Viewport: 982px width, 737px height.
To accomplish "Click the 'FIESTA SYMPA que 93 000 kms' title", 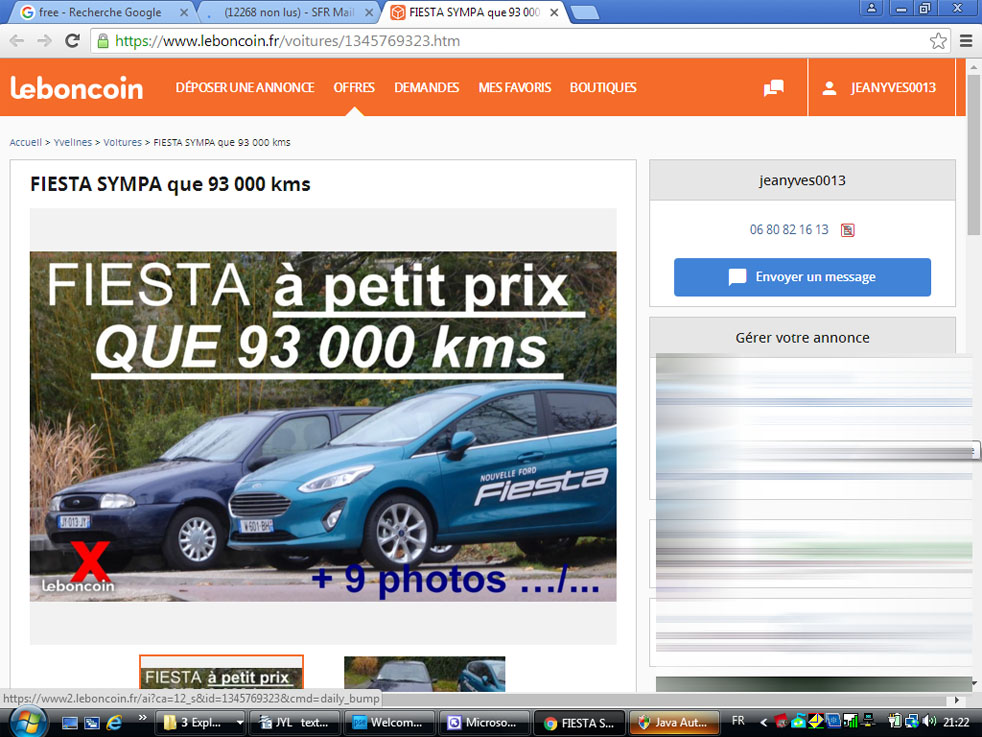I will [x=170, y=184].
